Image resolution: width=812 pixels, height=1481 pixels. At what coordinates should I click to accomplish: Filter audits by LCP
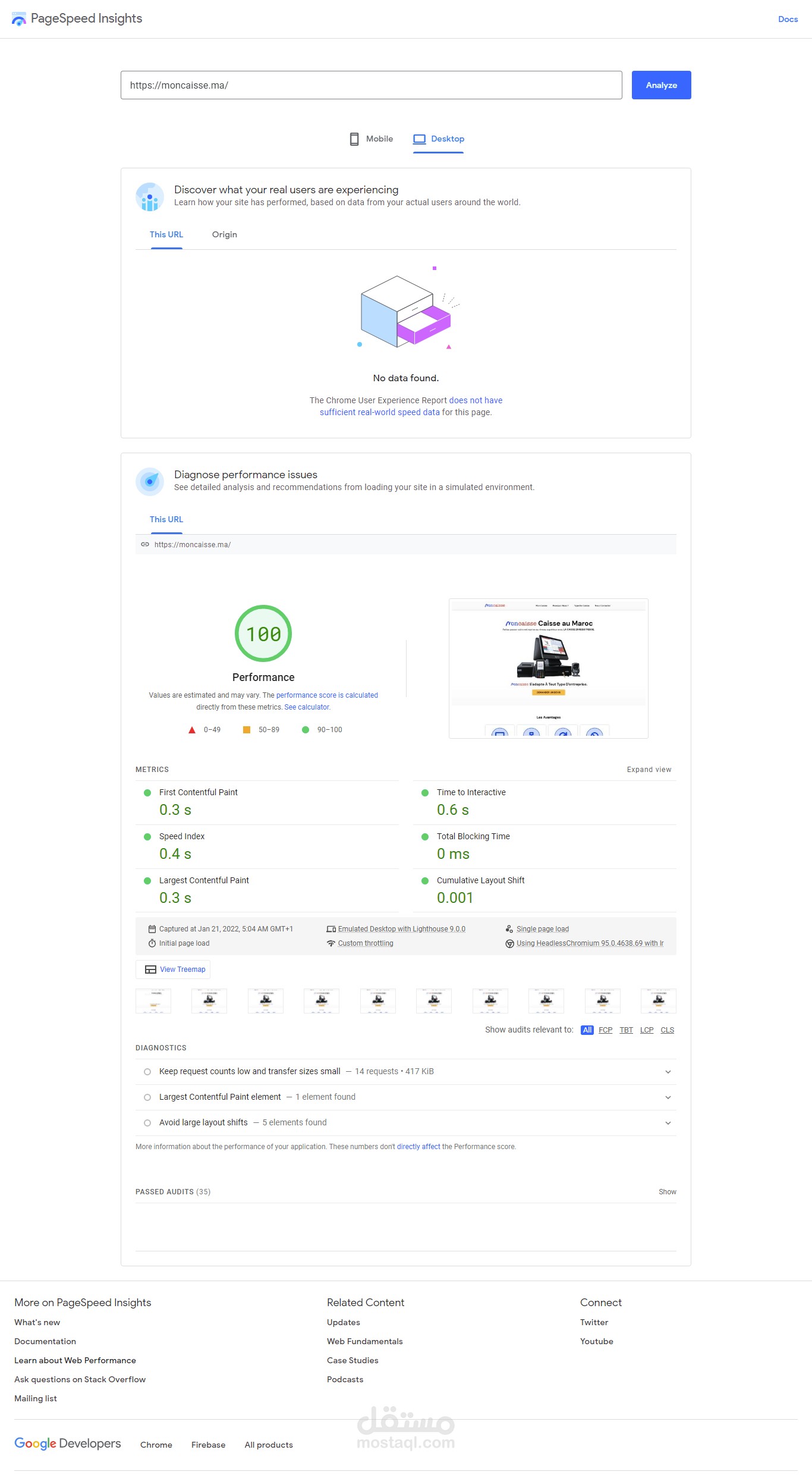(647, 1030)
